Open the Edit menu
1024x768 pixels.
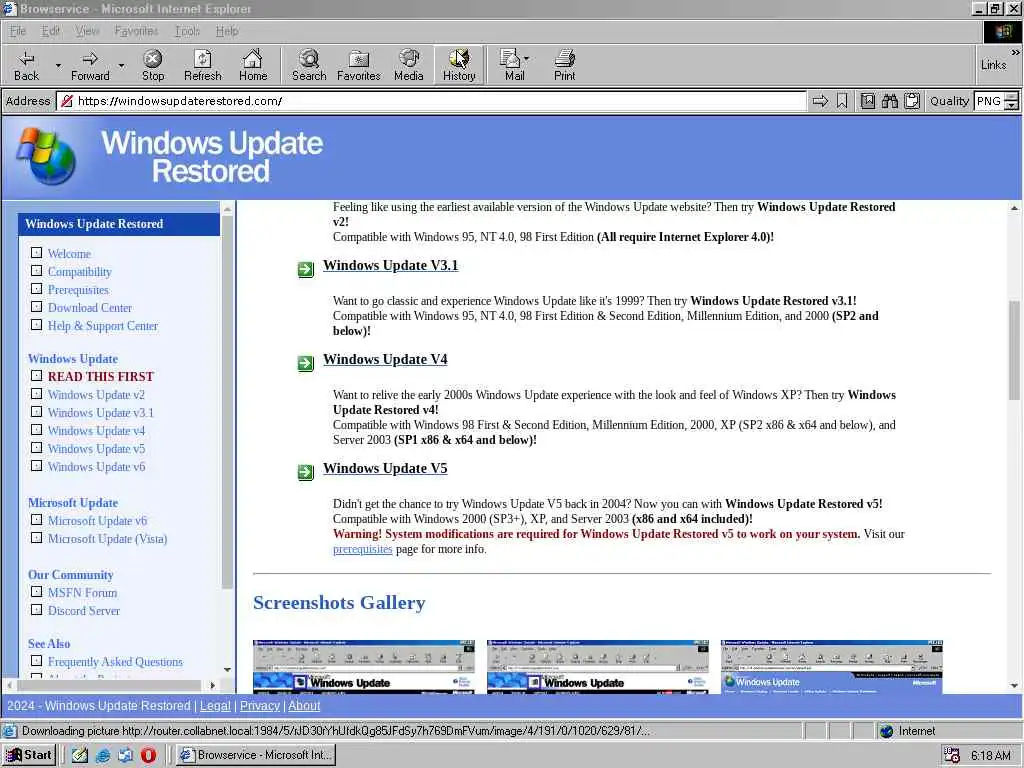coord(50,31)
